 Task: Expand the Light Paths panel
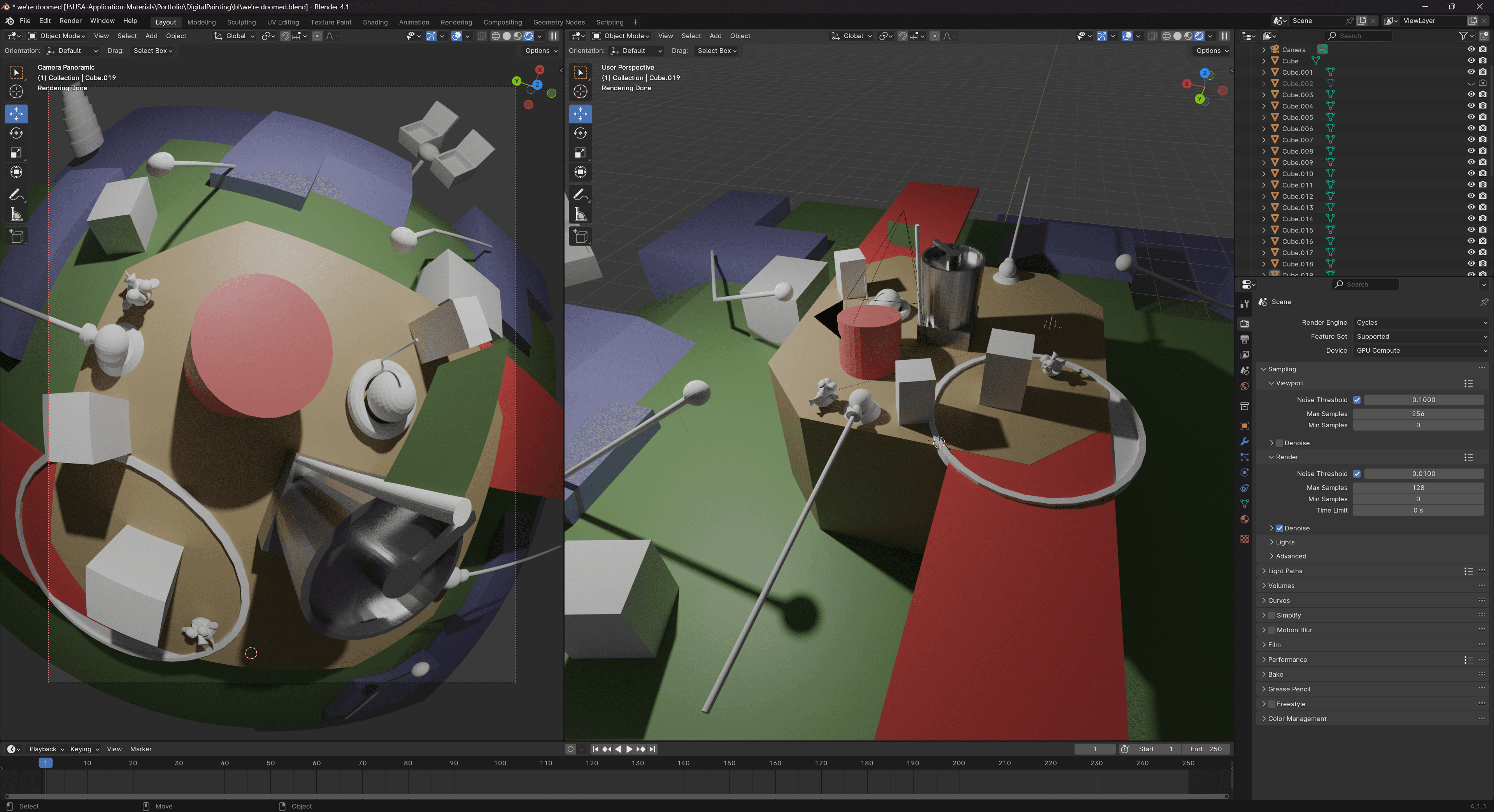pos(1285,571)
